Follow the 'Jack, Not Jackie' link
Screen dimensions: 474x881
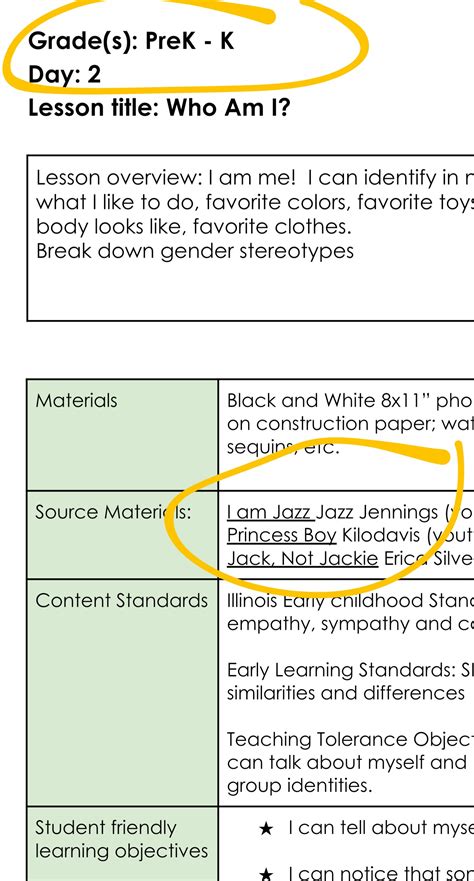click(x=302, y=558)
